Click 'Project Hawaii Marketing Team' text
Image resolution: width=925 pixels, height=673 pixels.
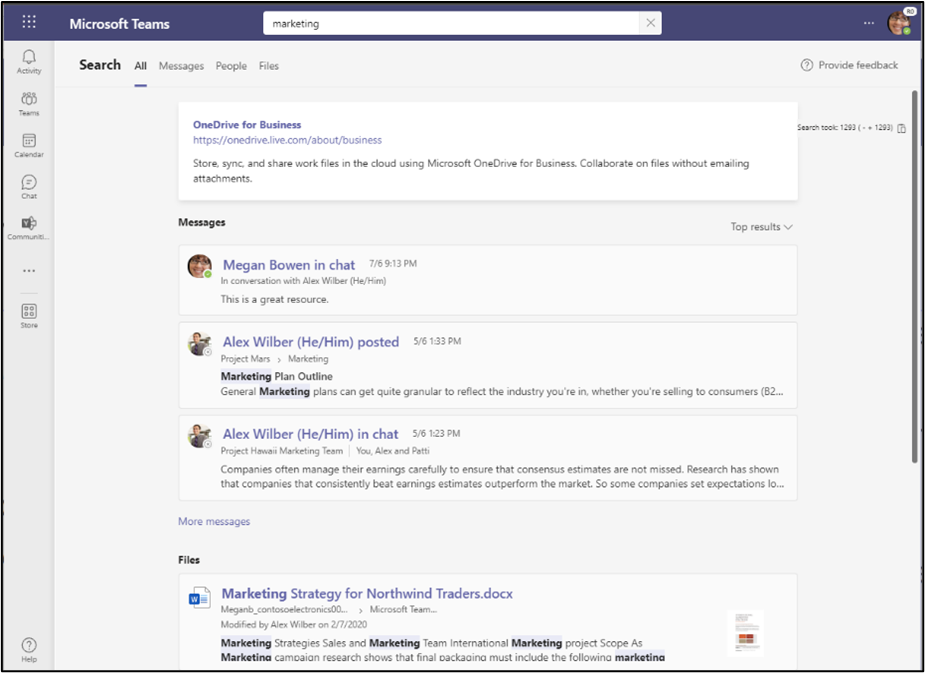[x=281, y=451]
